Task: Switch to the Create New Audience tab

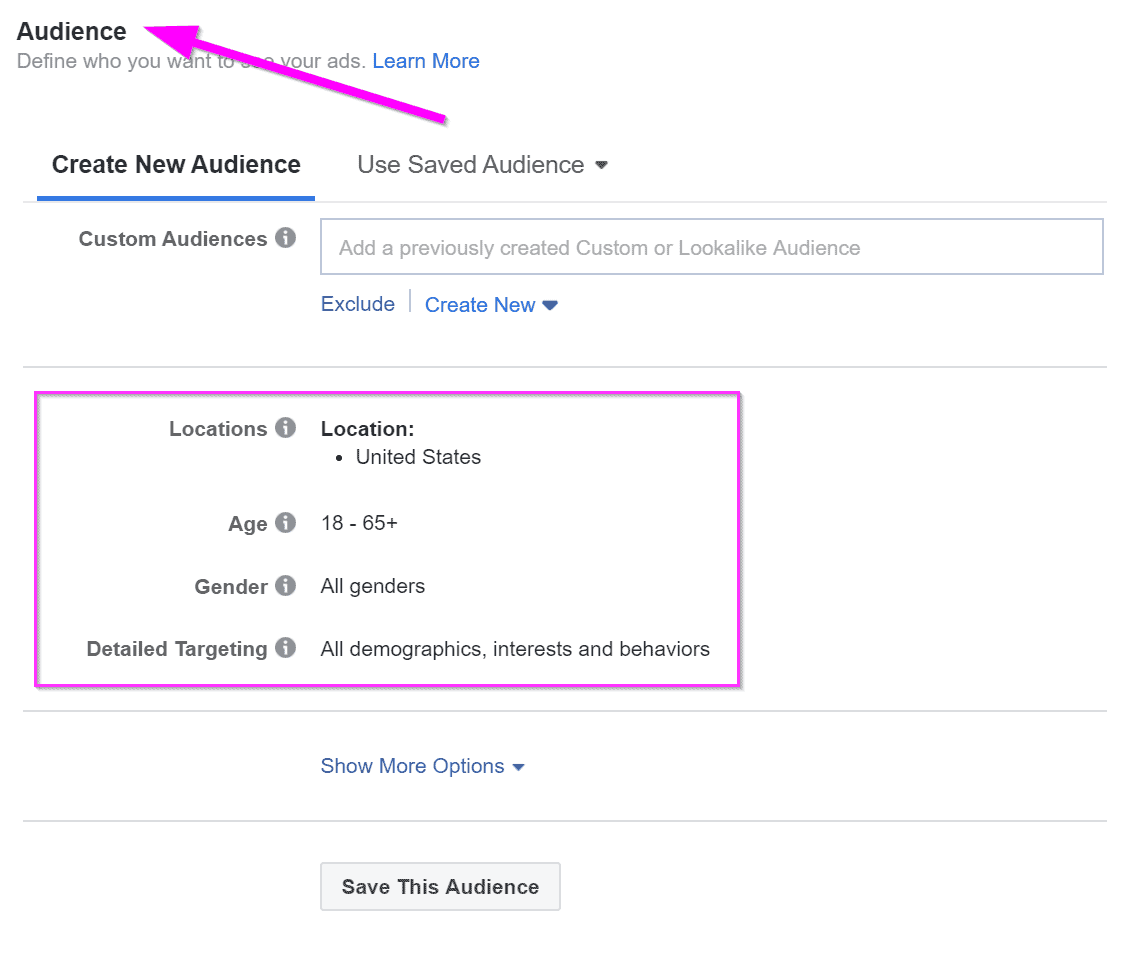Action: tap(175, 164)
